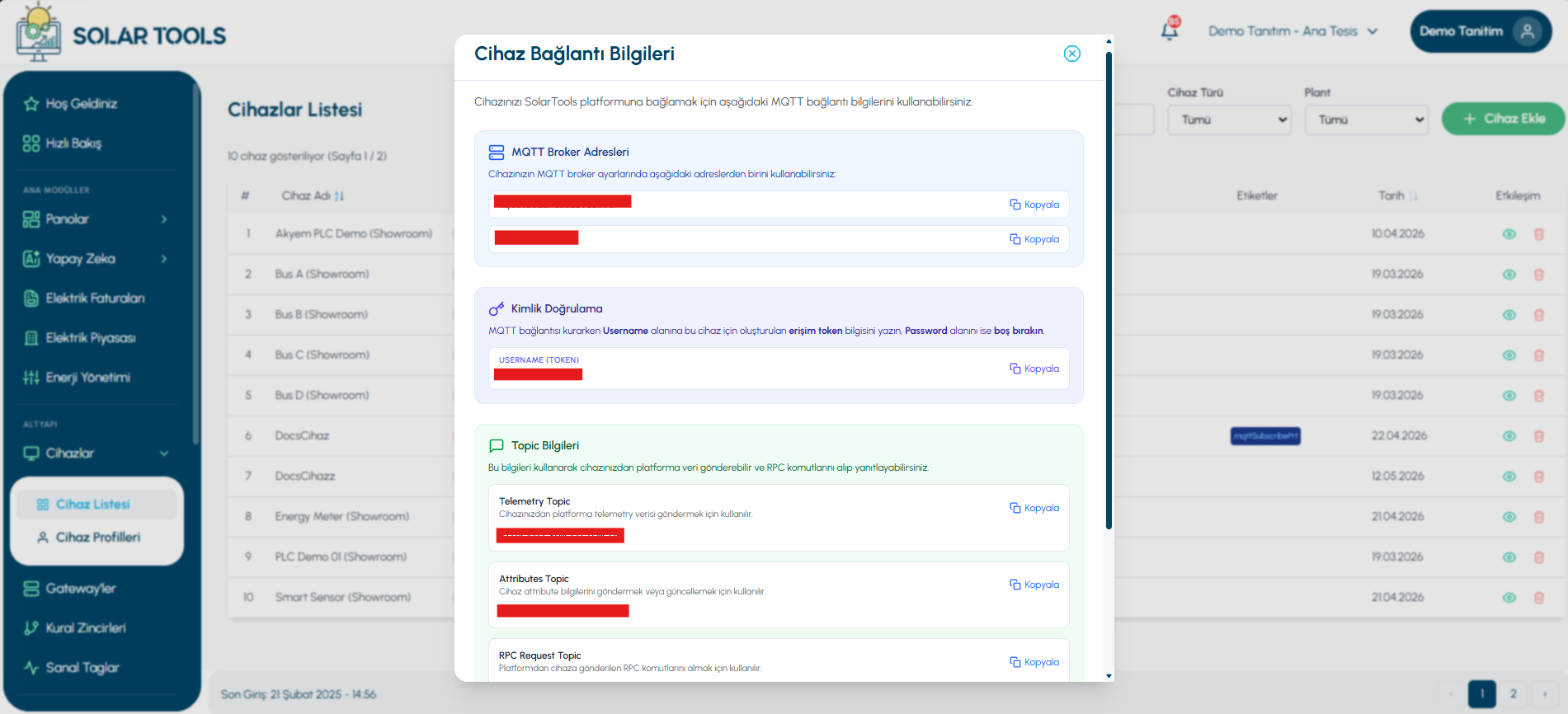The height and width of the screenshot is (714, 1568).
Task: Copy the Telemetry Topic
Action: [x=1034, y=508]
